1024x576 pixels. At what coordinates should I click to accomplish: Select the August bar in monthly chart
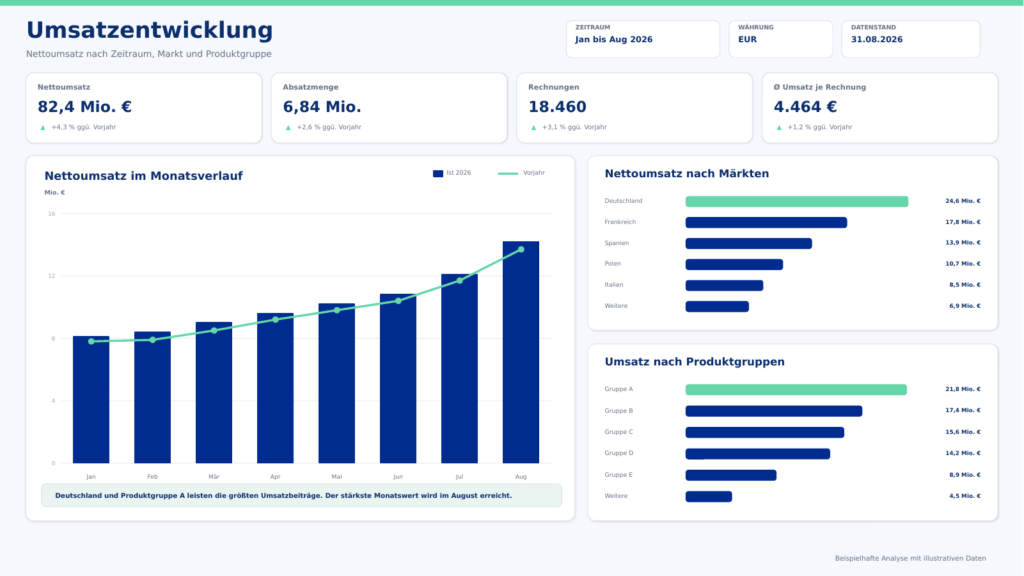tap(520, 352)
